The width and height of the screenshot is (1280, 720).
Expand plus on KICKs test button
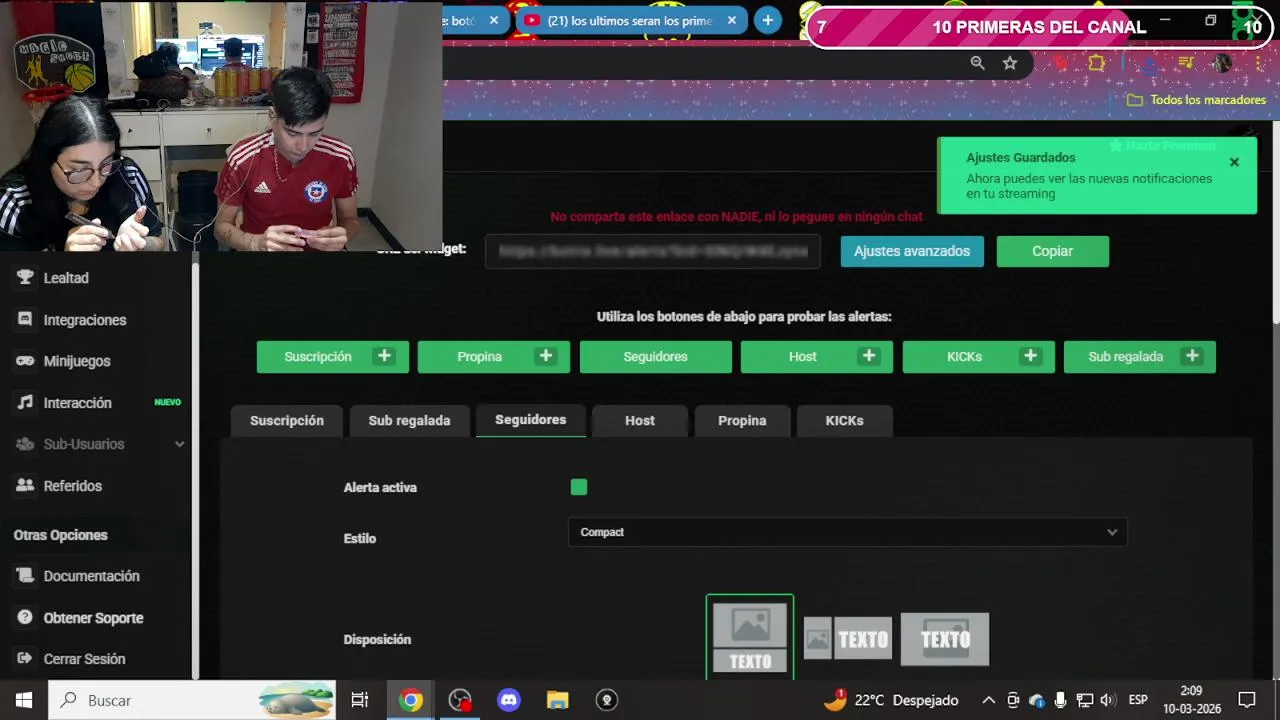pyautogui.click(x=1031, y=356)
